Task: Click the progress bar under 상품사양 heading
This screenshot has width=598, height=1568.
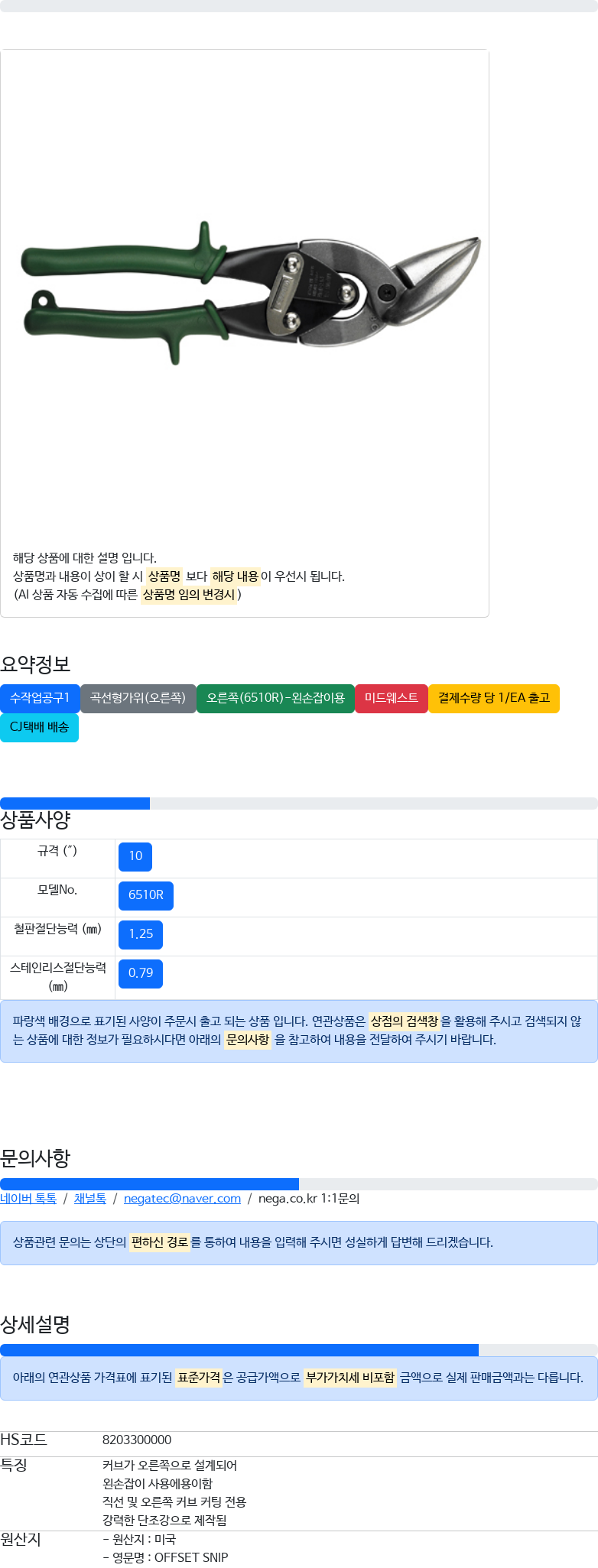Action: point(299,803)
